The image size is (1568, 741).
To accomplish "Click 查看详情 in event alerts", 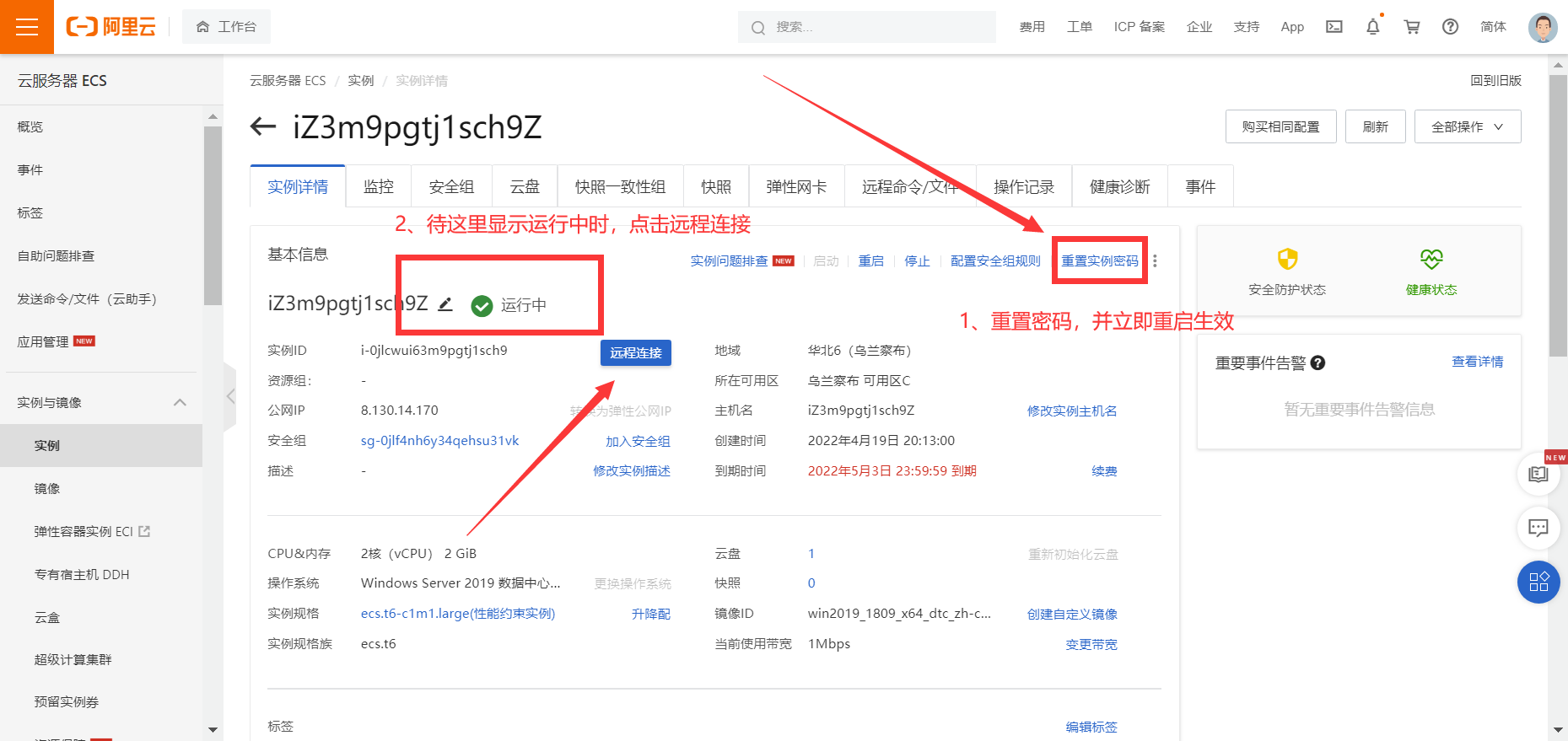I will (1477, 362).
